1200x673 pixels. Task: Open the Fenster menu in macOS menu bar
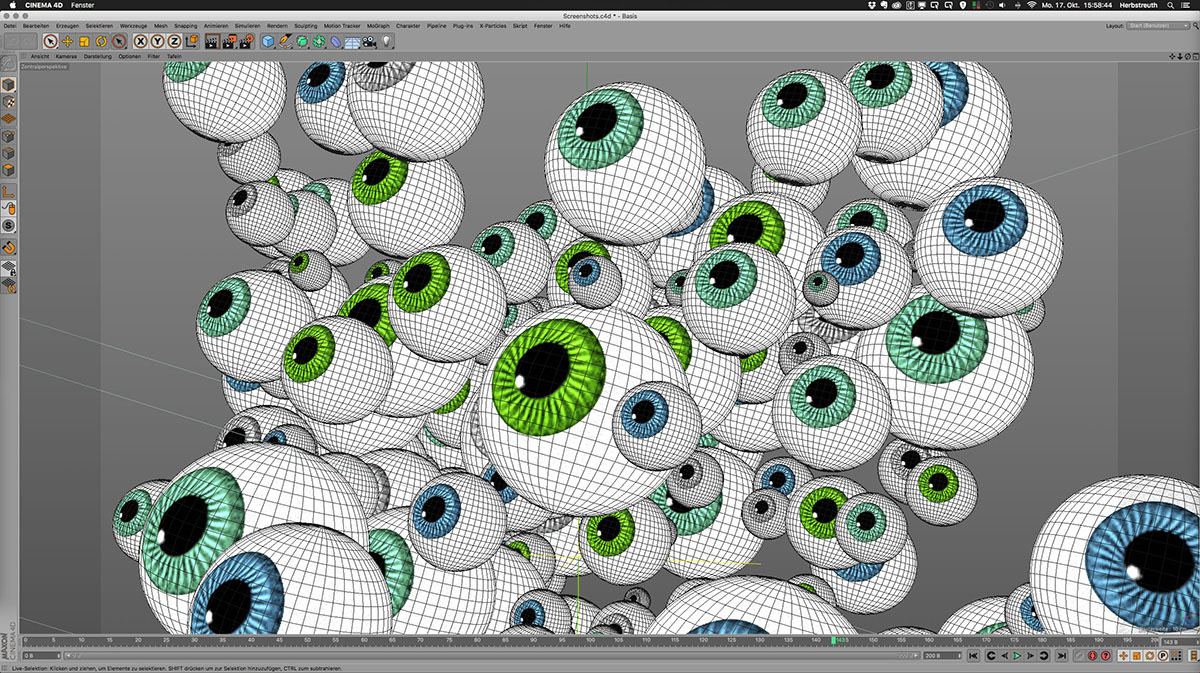click(x=81, y=6)
